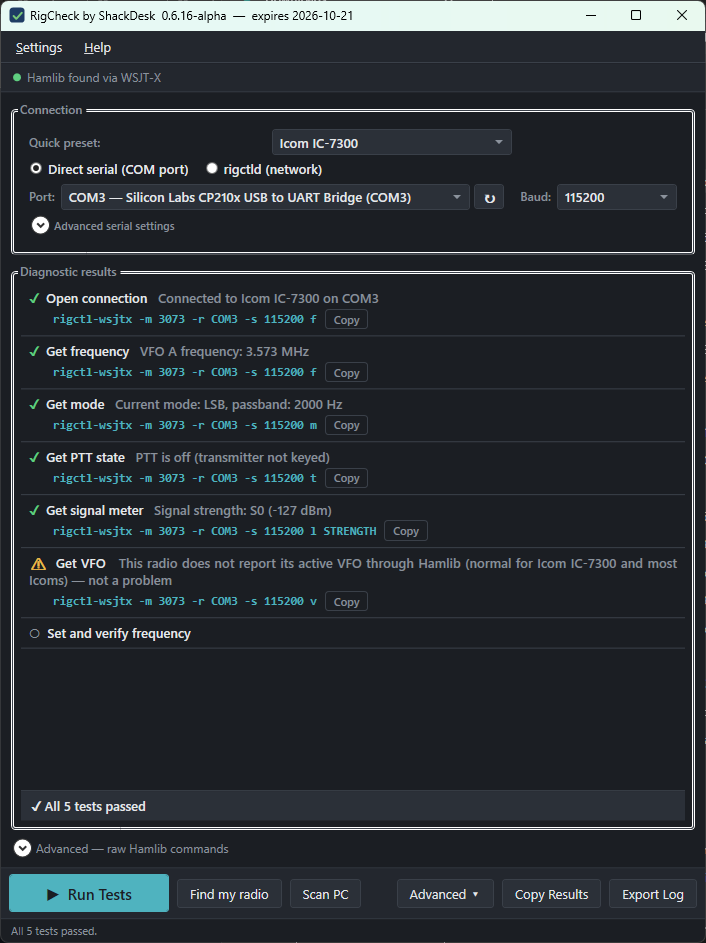The width and height of the screenshot is (706, 943).
Task: Click the command line ending in 'l STRENGTH'
Action: click(215, 531)
